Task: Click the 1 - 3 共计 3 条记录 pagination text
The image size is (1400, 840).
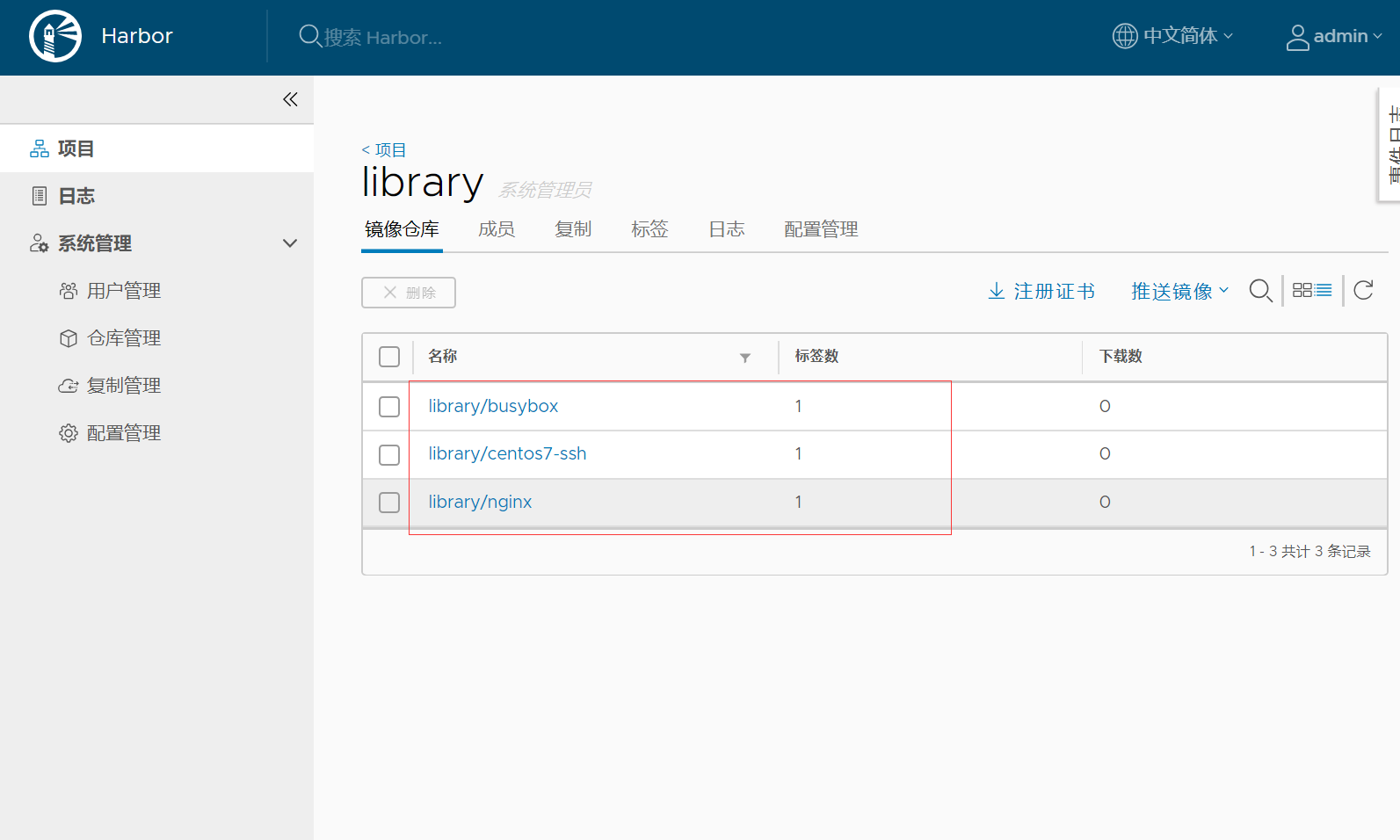Action: pyautogui.click(x=1309, y=551)
